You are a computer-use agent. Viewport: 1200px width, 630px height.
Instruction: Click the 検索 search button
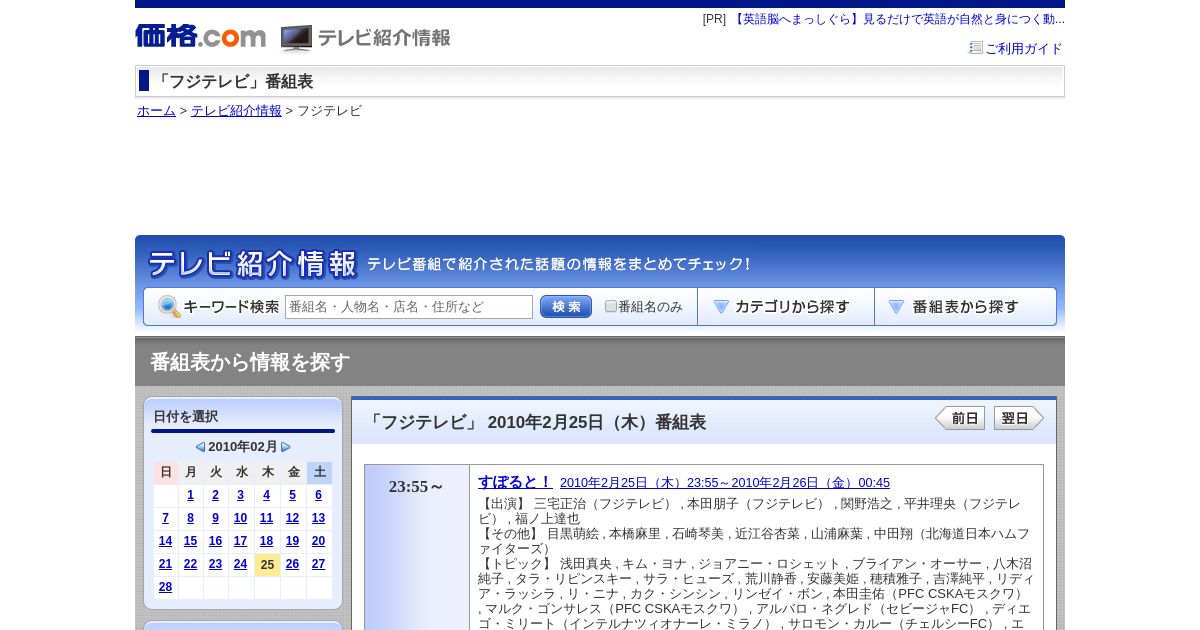tap(566, 307)
